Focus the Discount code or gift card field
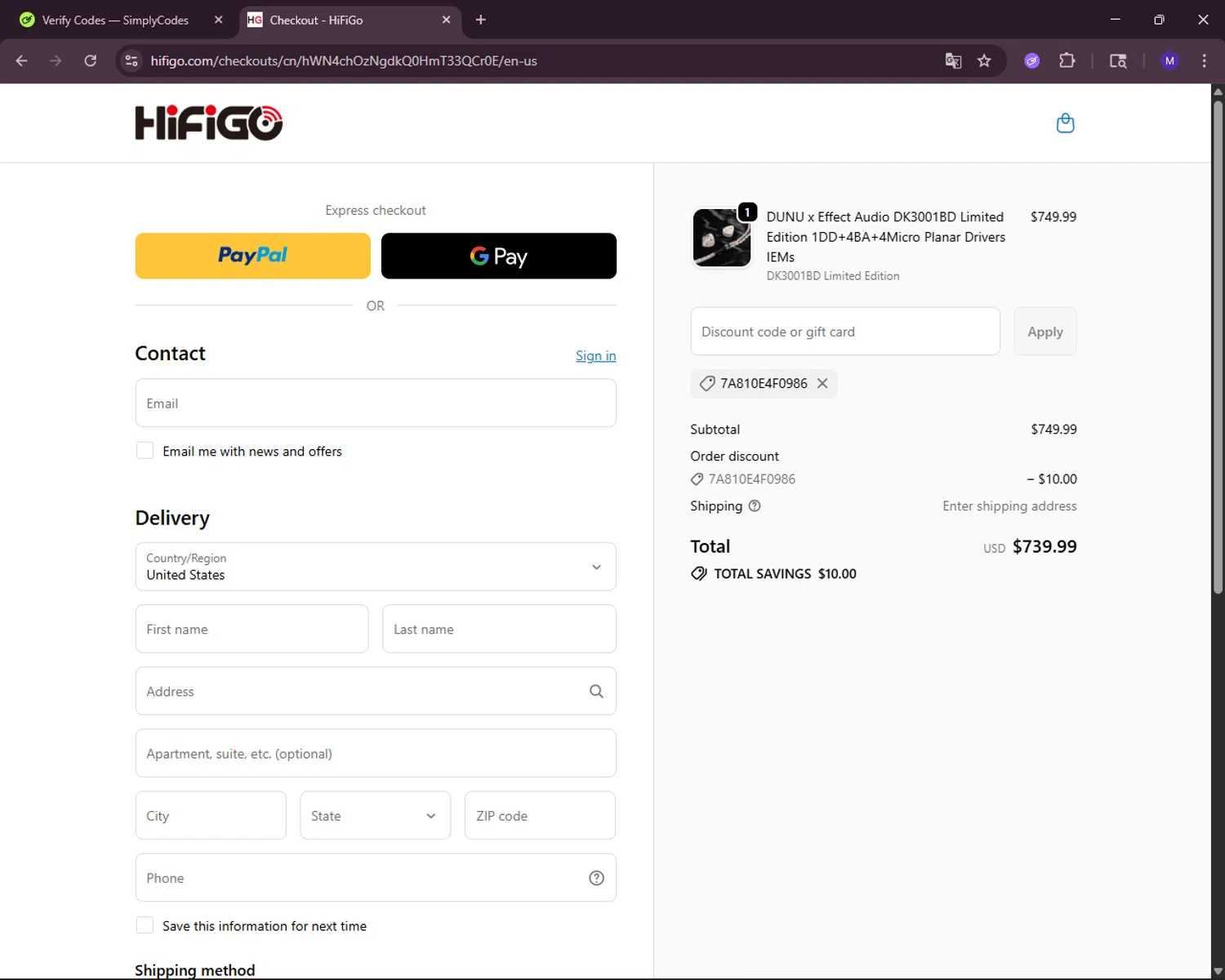The height and width of the screenshot is (980, 1225). point(845,332)
